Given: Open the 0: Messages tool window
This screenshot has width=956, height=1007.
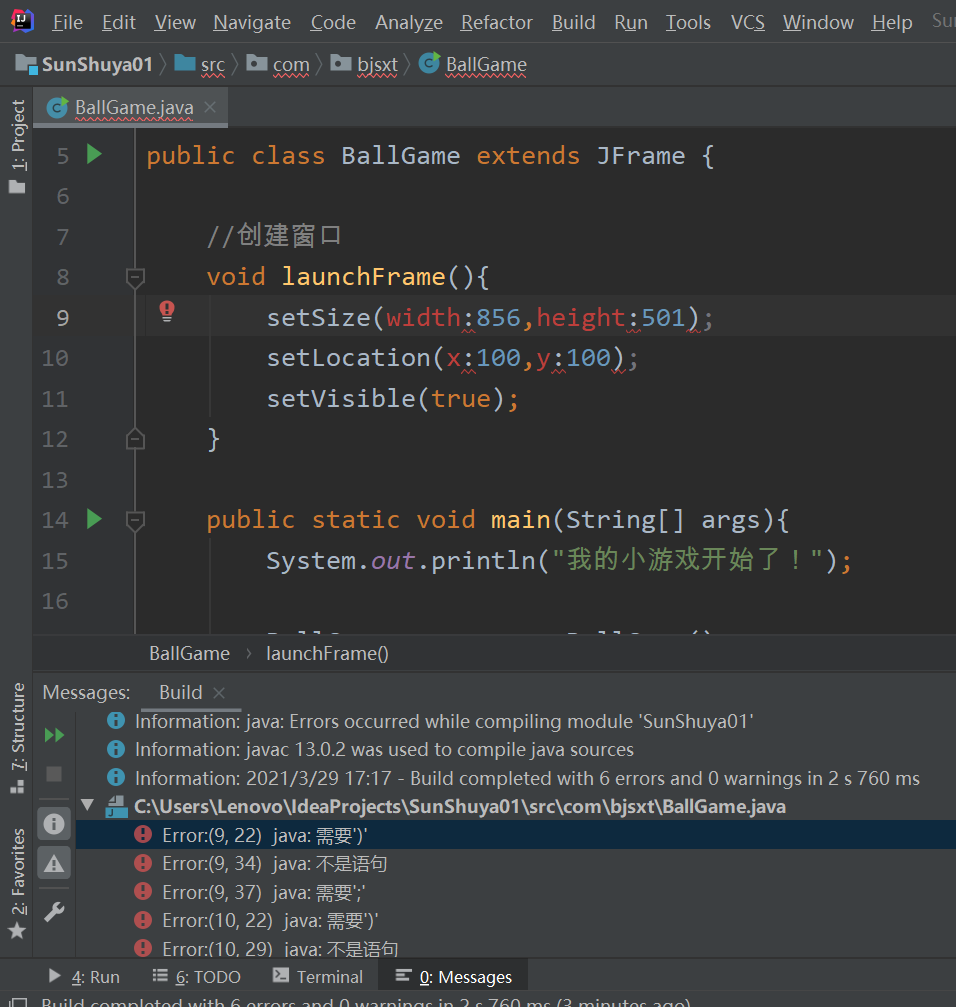Looking at the screenshot, I should 454,977.
